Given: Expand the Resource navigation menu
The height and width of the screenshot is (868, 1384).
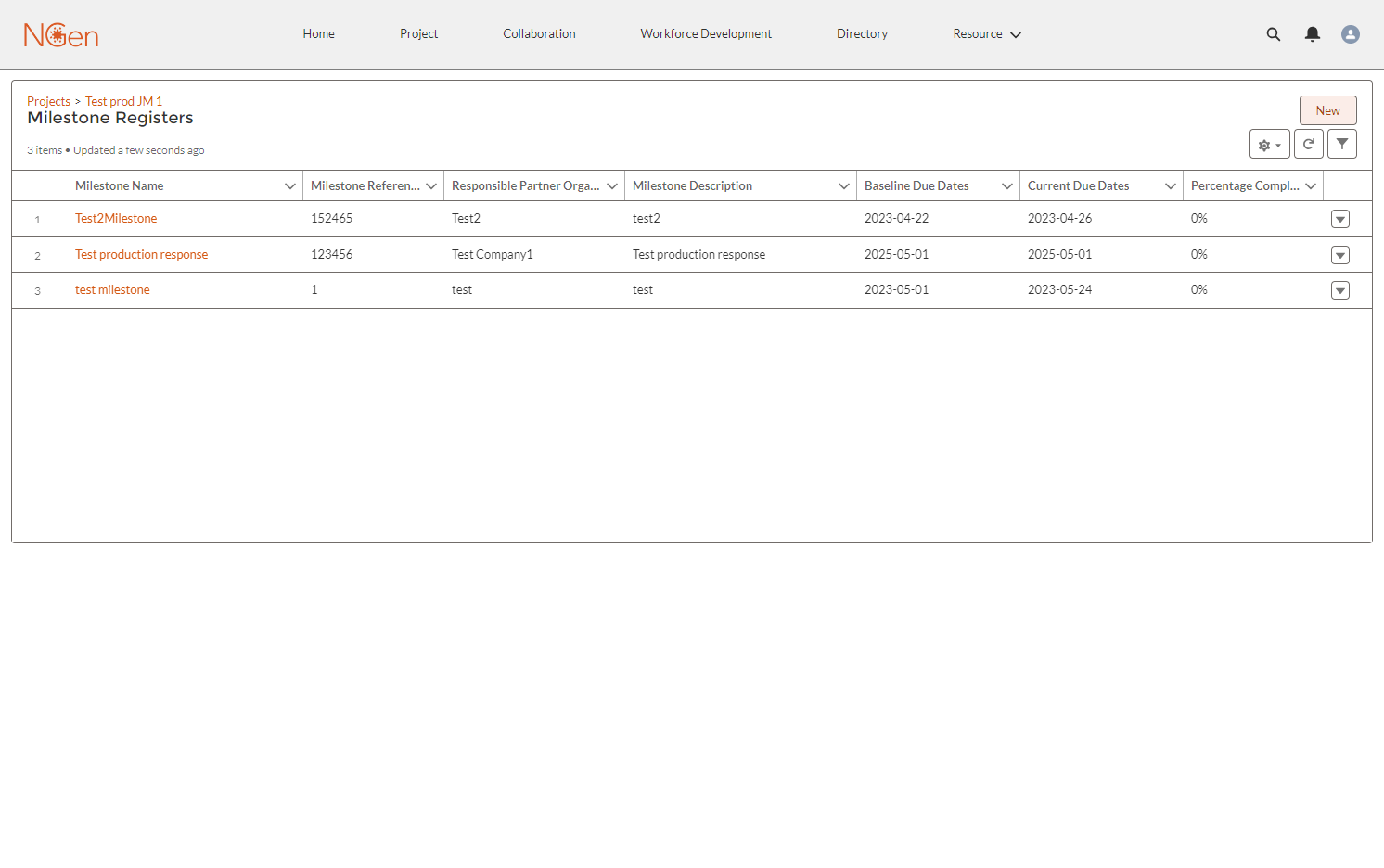Looking at the screenshot, I should coord(987,34).
